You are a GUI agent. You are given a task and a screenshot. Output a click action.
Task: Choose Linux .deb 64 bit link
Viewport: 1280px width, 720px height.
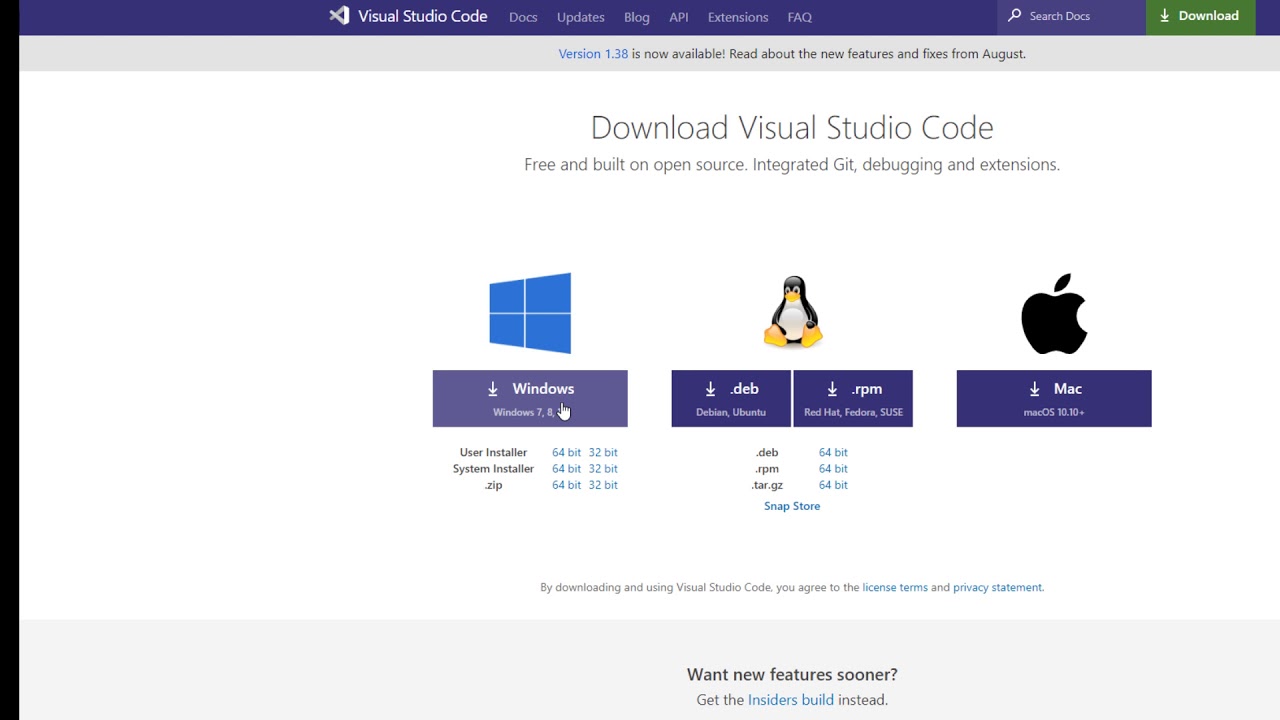[833, 453]
